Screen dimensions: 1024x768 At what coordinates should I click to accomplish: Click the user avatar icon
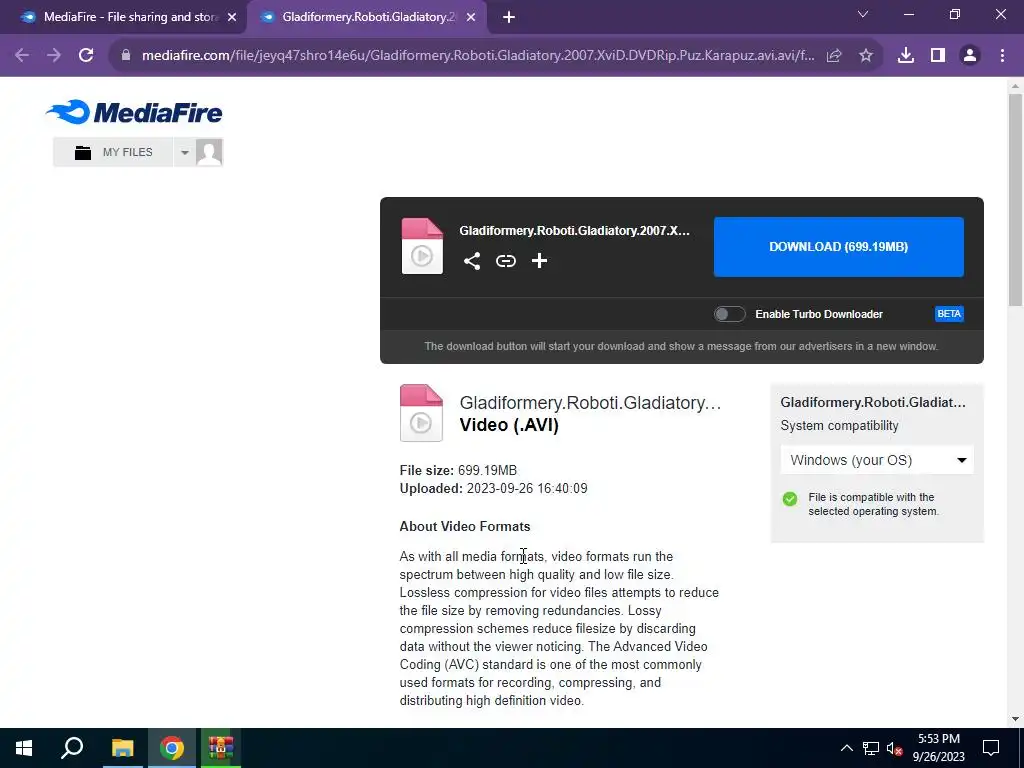[209, 152]
